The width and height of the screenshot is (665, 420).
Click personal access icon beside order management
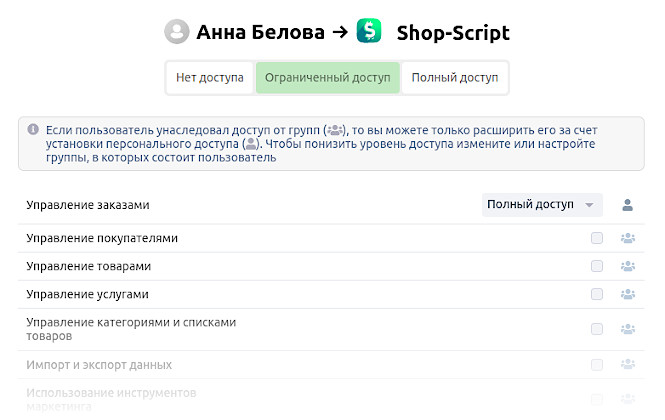(x=628, y=205)
